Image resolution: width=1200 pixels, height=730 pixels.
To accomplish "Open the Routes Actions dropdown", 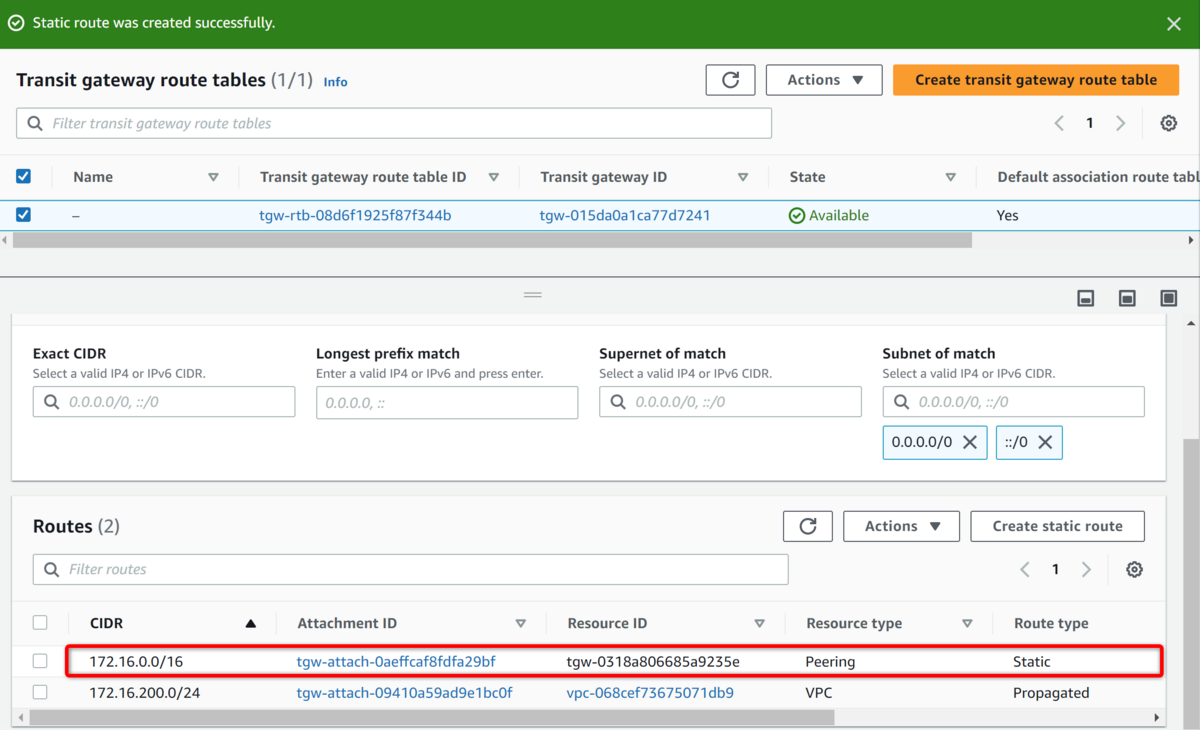I will click(901, 526).
